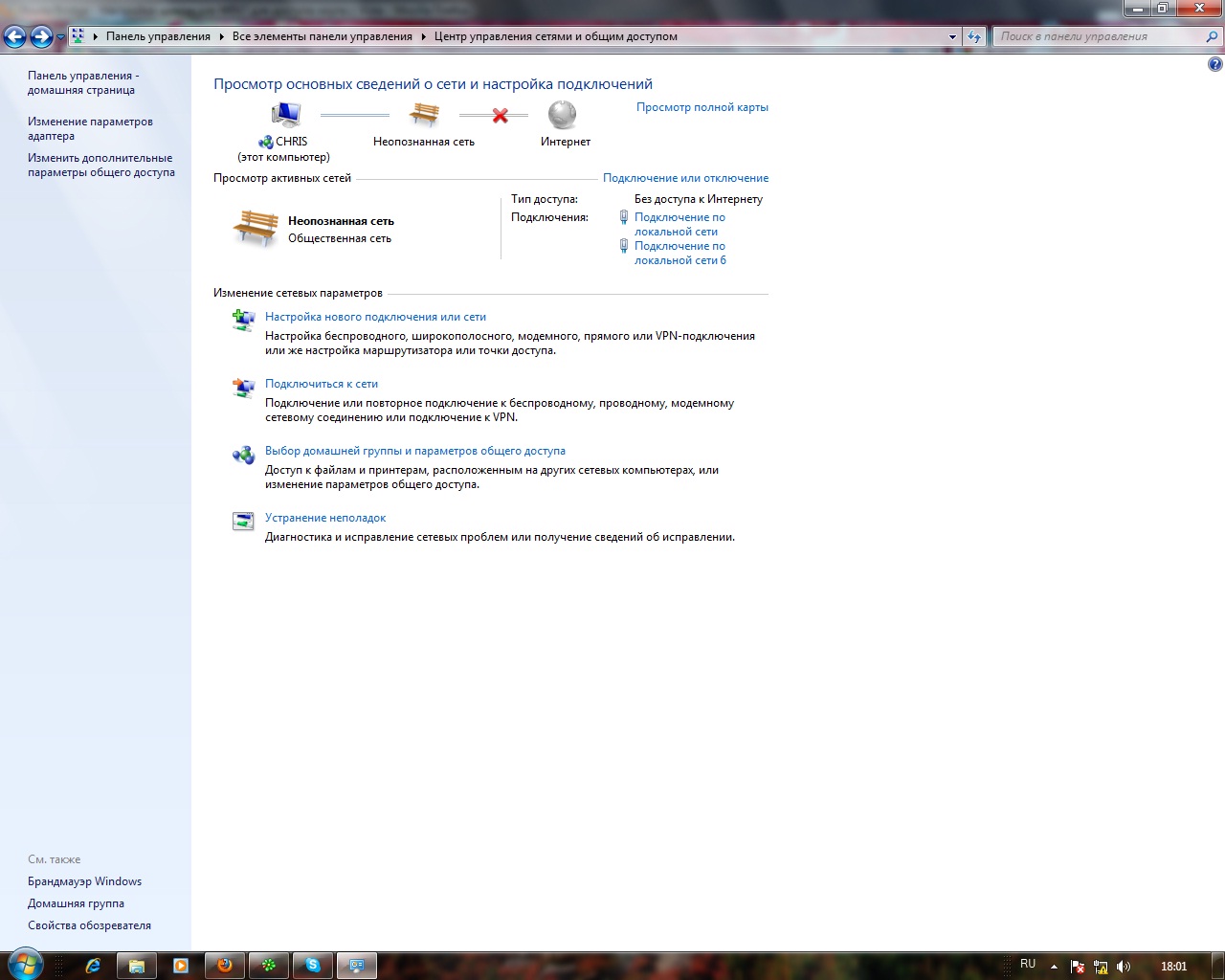The image size is (1225, 980).
Task: Switch to ICQ green flower in taskbar
Action: point(269,966)
